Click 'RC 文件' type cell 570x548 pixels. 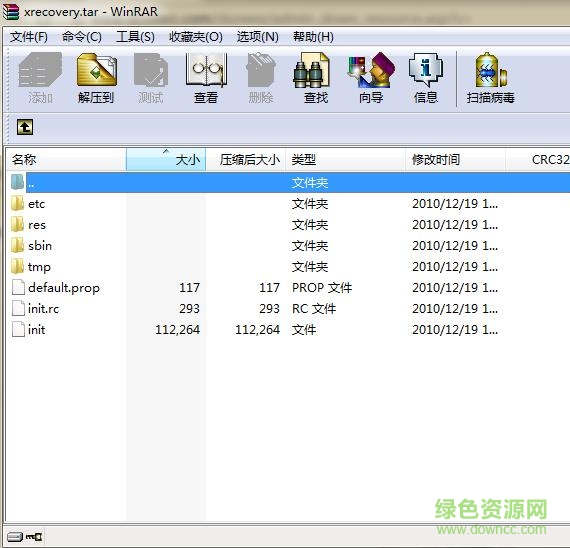[314, 309]
